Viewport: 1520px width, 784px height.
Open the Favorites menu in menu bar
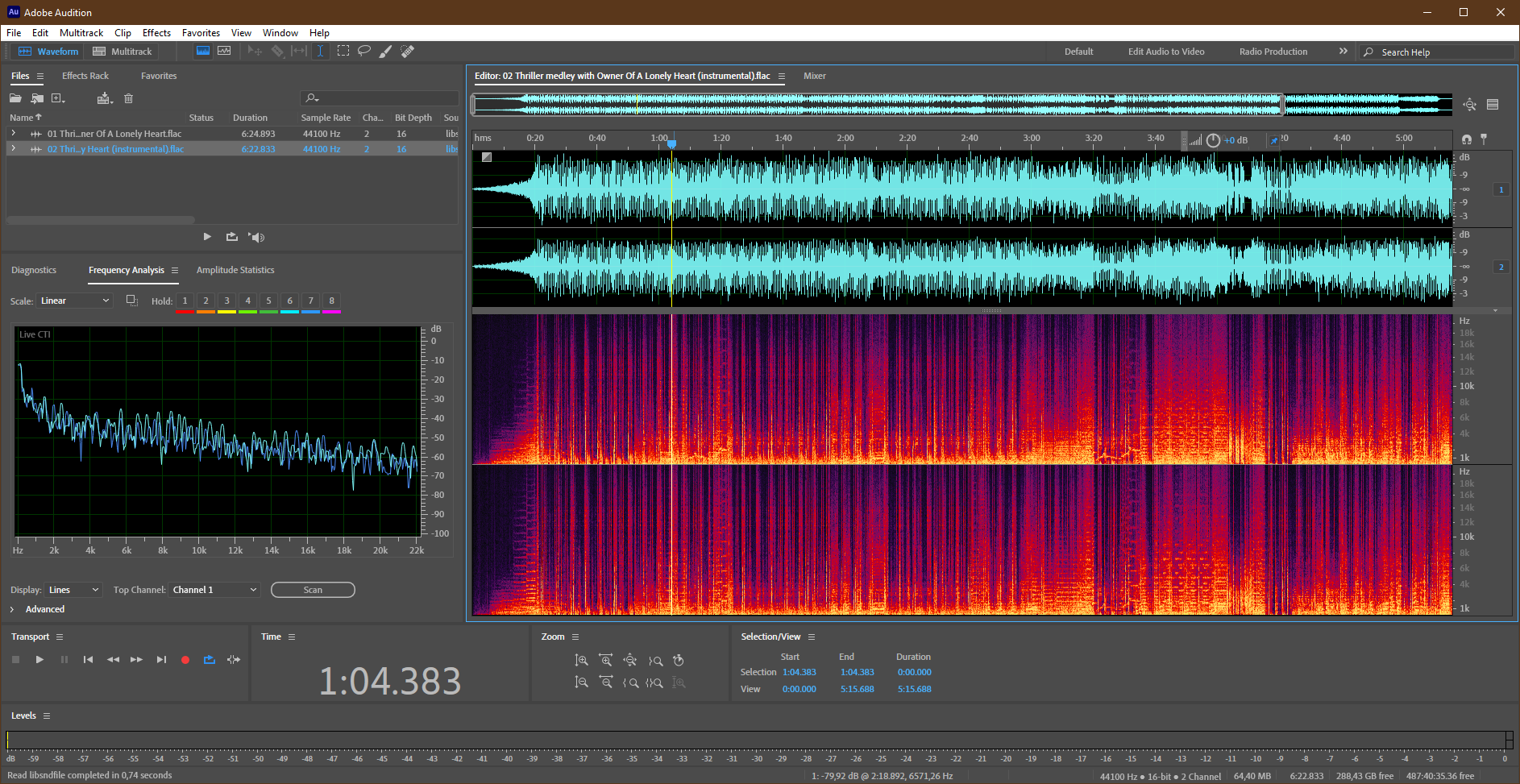(201, 33)
